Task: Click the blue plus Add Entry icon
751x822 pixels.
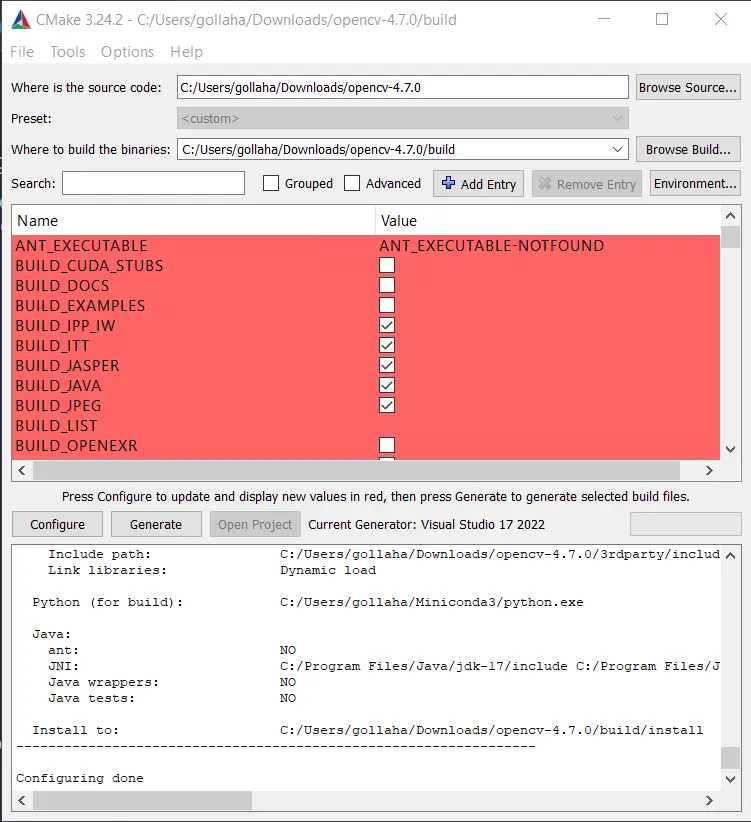Action: 448,183
